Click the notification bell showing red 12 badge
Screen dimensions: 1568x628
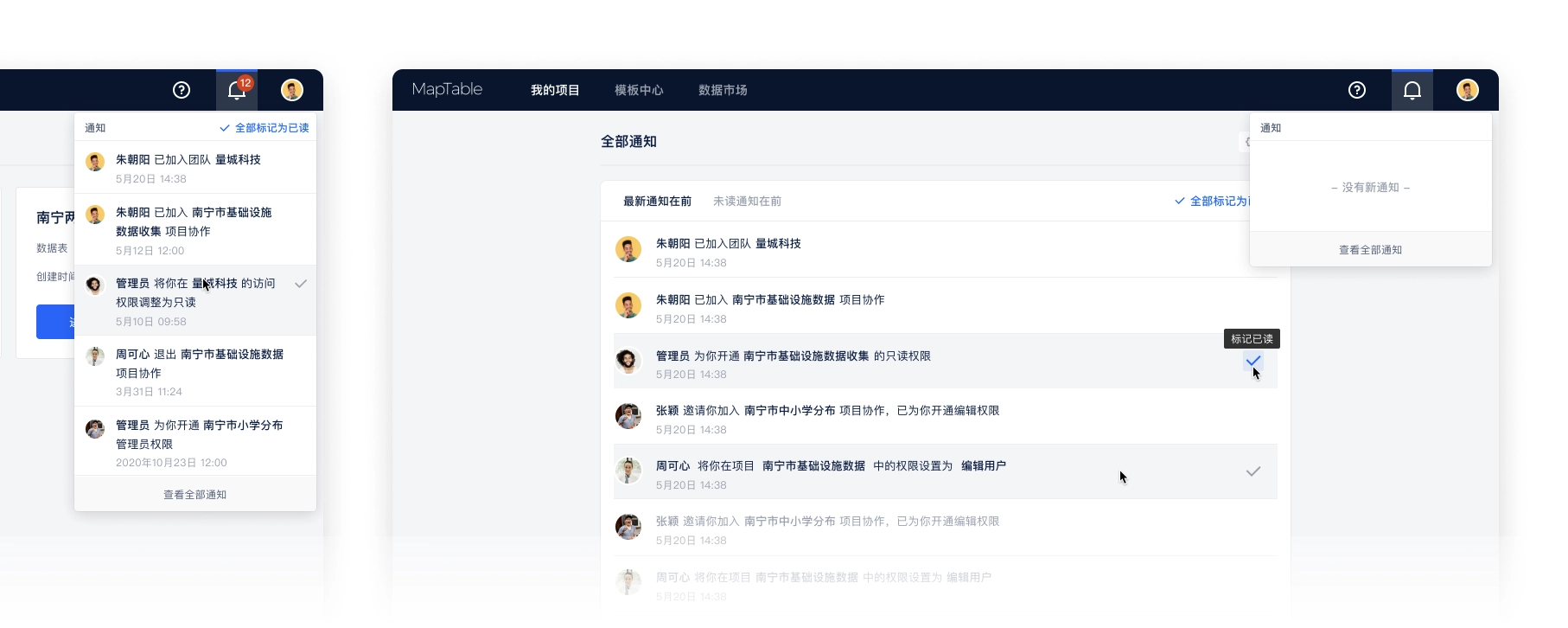click(237, 90)
